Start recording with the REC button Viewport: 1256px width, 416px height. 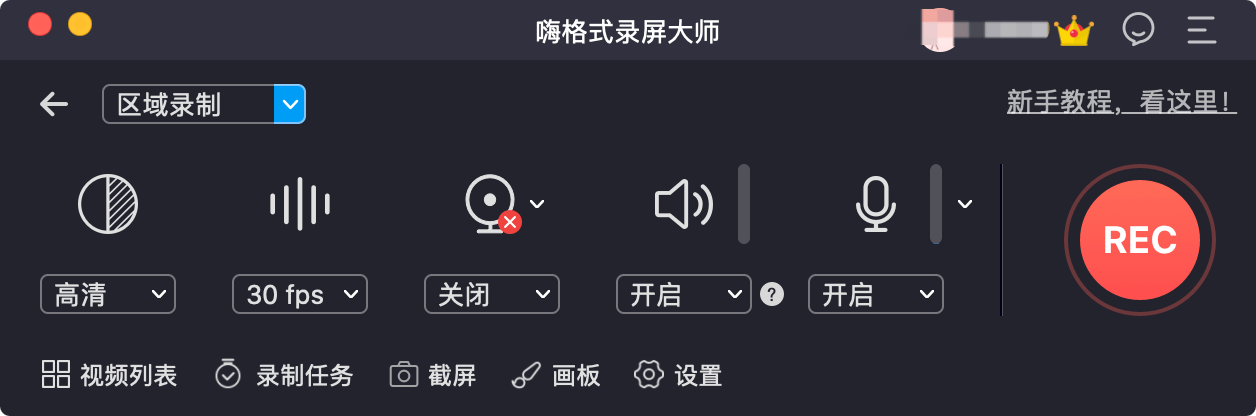pos(1140,240)
